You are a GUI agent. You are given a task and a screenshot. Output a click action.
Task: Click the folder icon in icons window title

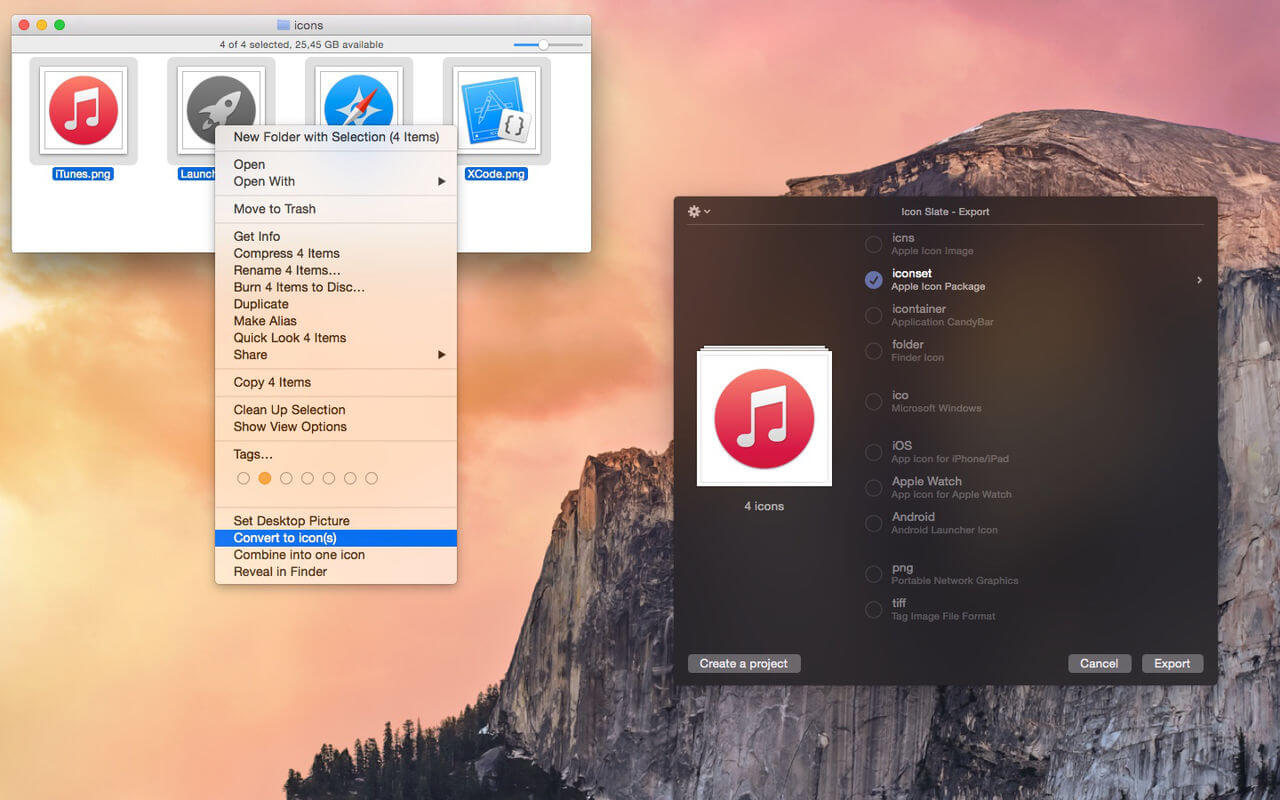[283, 25]
